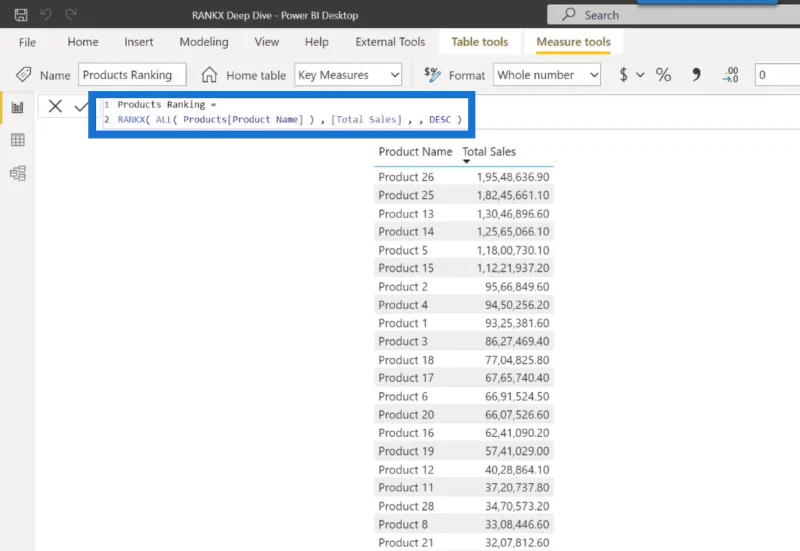Click the currency dollar format icon

click(x=623, y=75)
